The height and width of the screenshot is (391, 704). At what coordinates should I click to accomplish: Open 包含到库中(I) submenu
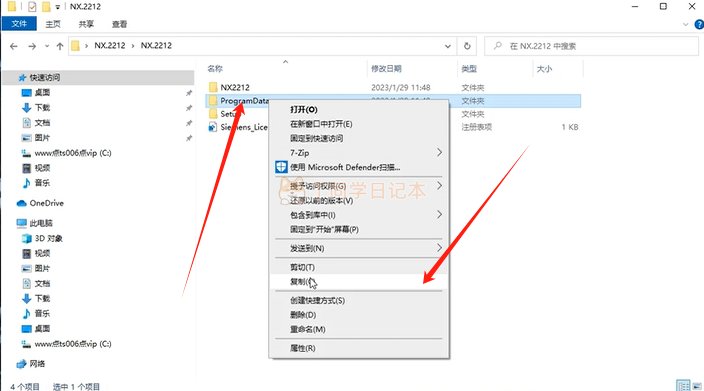pos(359,215)
